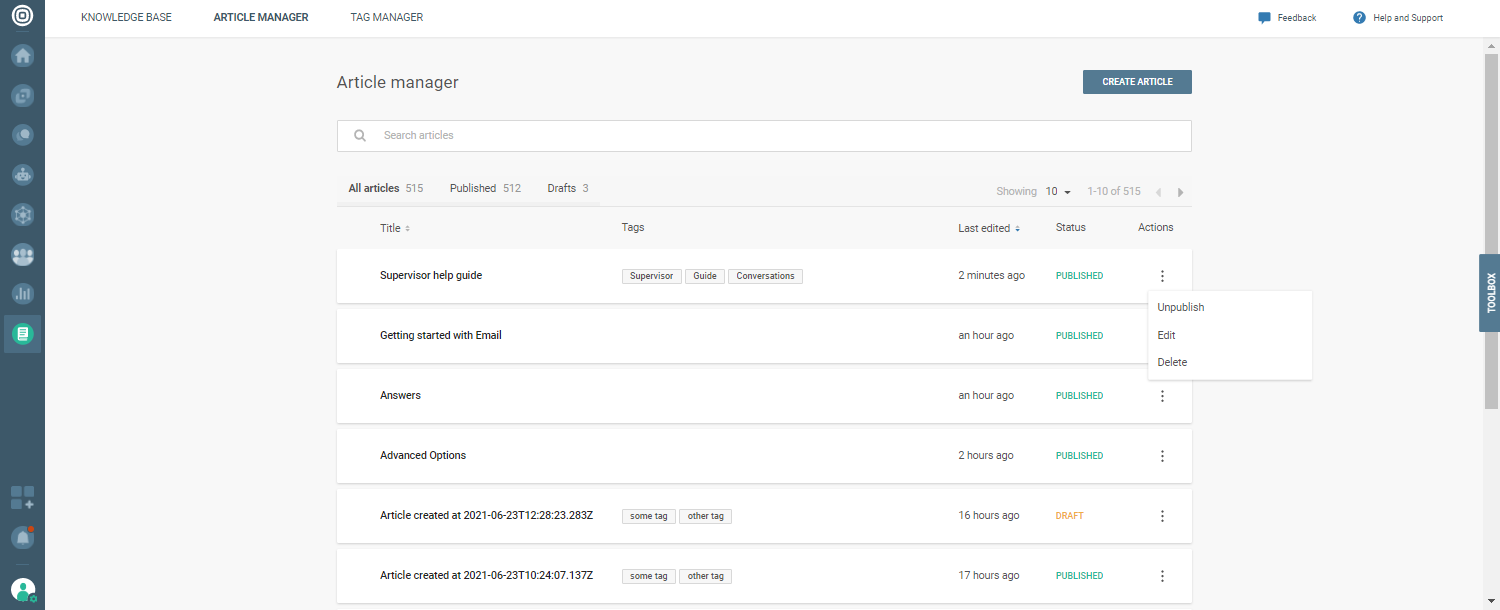Open the bar chart analytics icon
Image resolution: width=1500 pixels, height=610 pixels.
(x=22, y=294)
